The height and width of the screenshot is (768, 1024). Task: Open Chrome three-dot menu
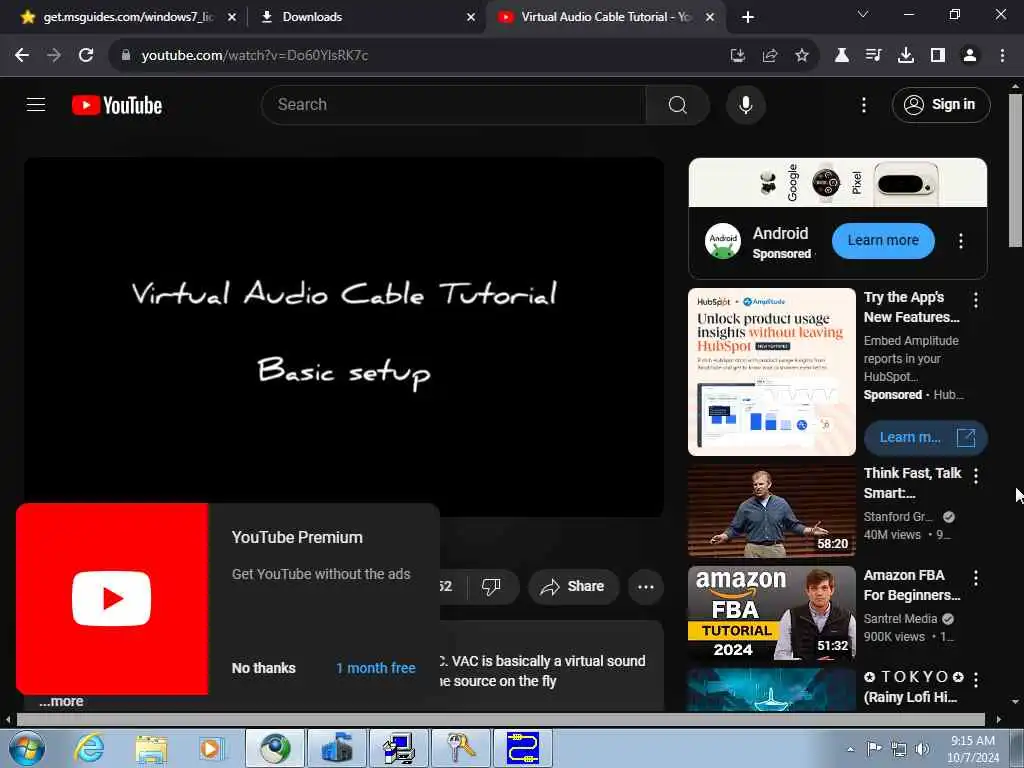pyautogui.click(x=1002, y=56)
